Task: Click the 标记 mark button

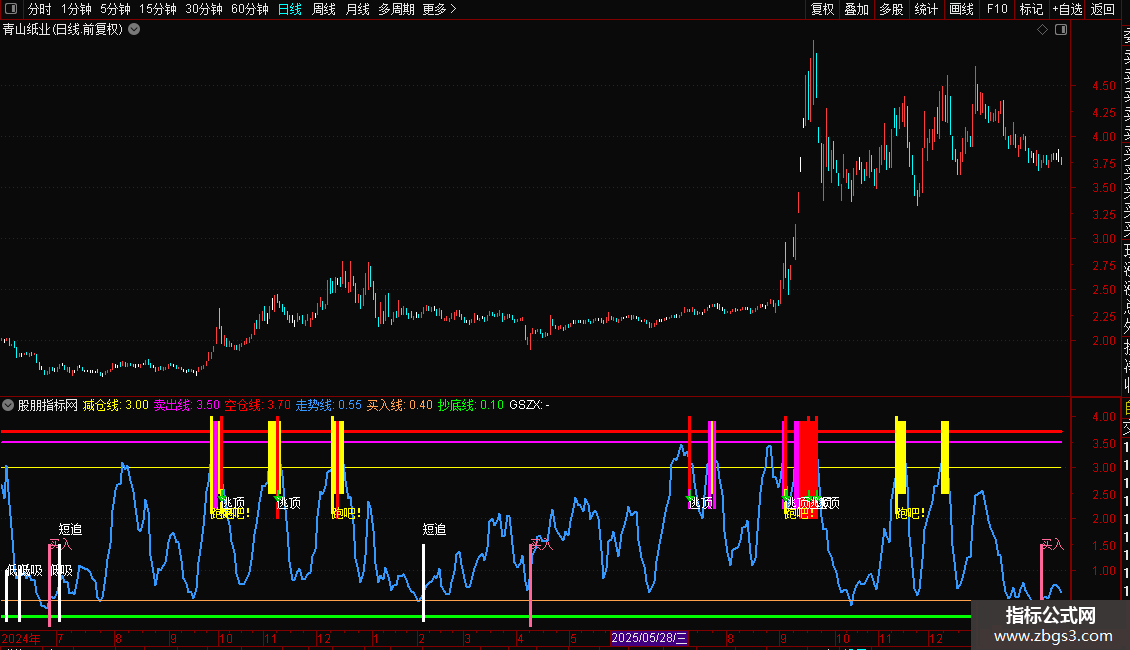Action: point(1031,9)
